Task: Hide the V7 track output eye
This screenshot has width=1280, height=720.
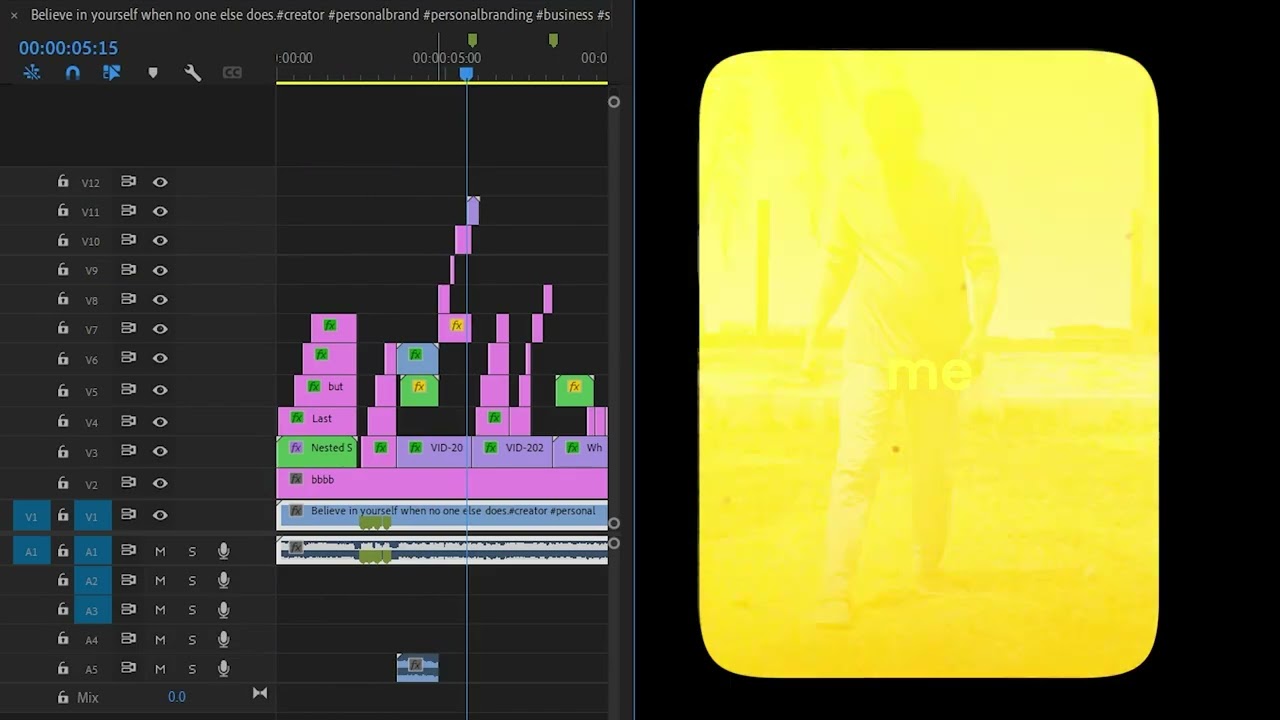Action: tap(160, 328)
